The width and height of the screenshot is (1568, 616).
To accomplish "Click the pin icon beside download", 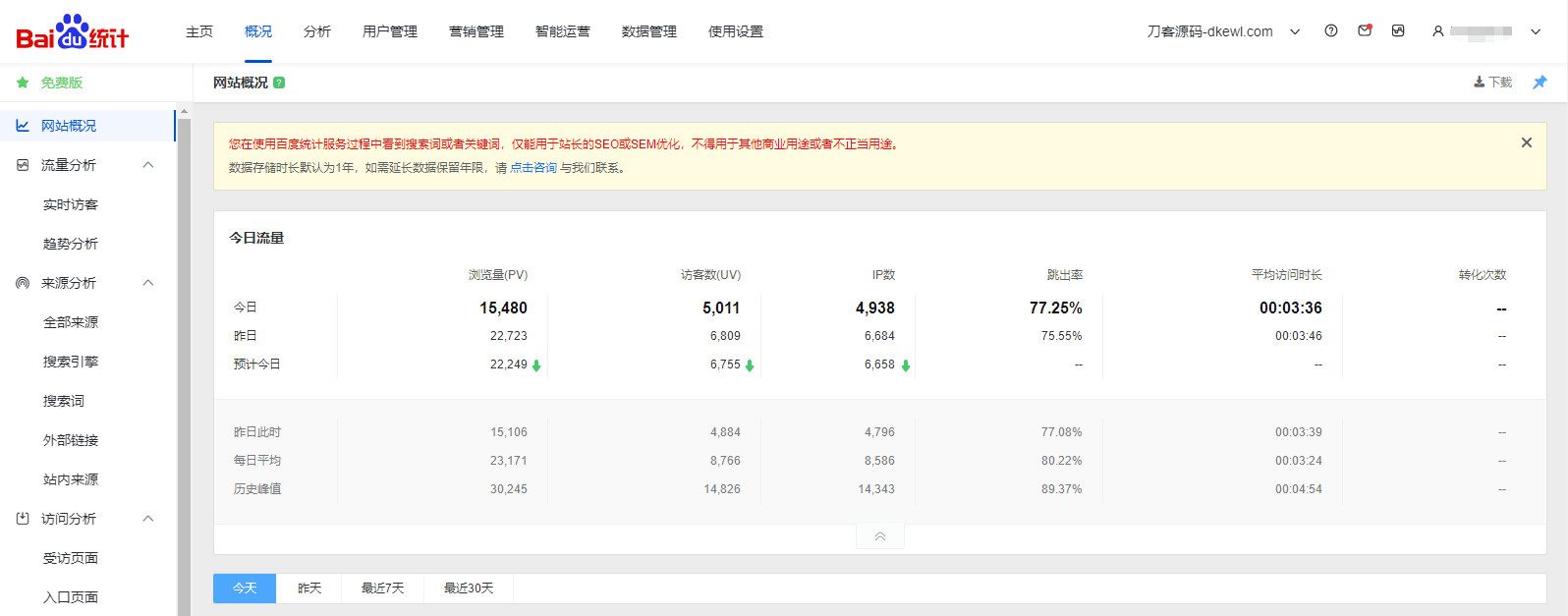I will 1540,83.
